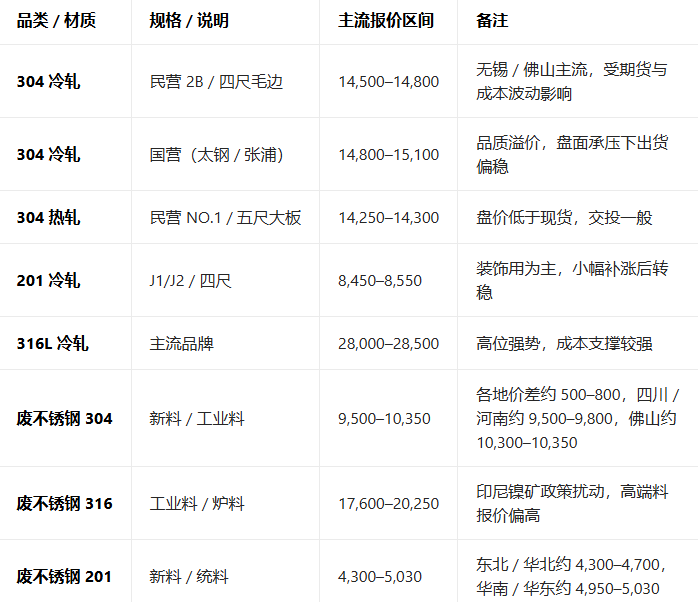Click the 国营（太钢 / 张浦）cell

click(218, 155)
